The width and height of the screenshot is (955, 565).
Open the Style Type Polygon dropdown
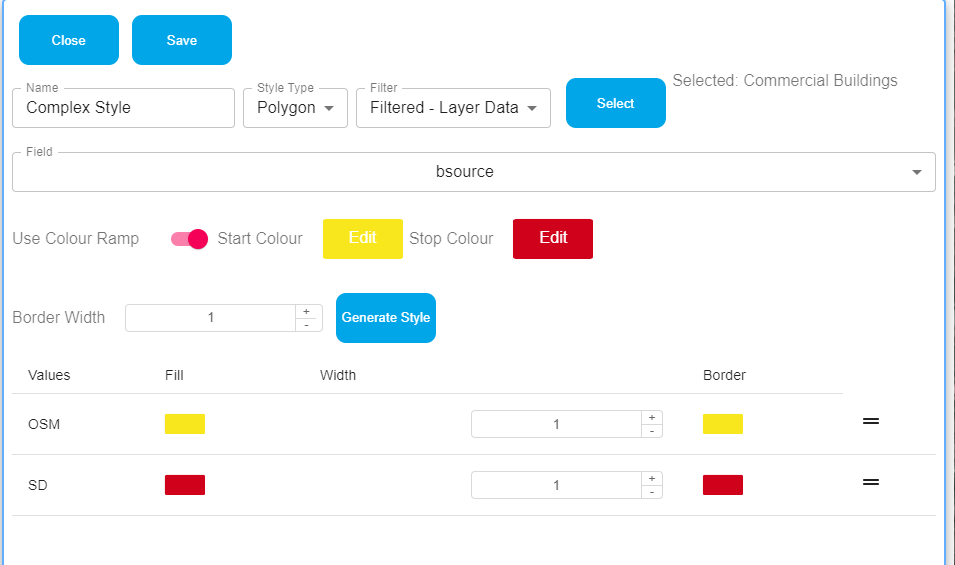[295, 108]
